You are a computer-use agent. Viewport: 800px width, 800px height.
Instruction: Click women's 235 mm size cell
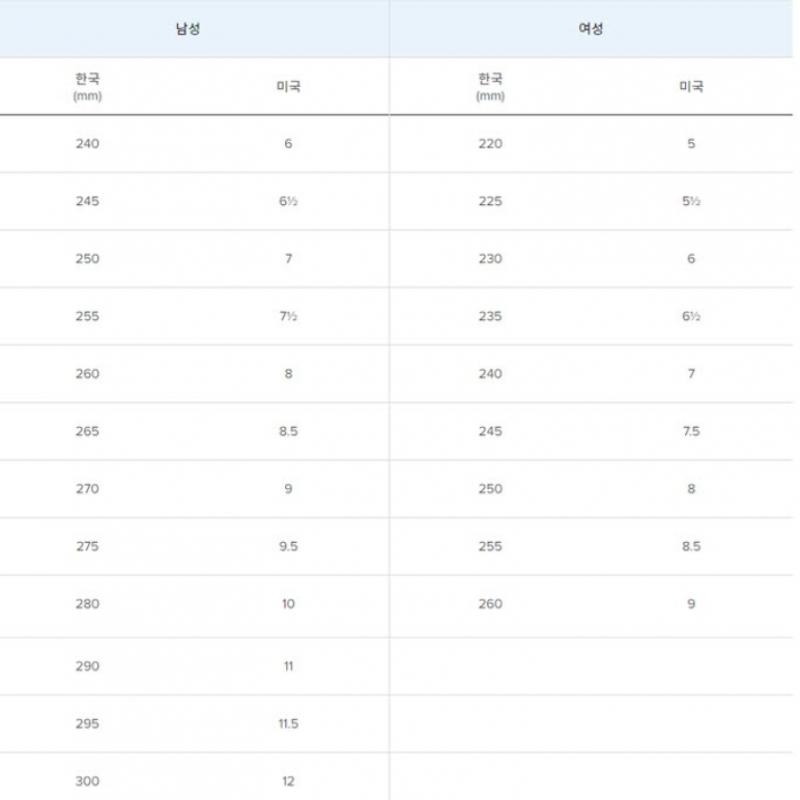coord(491,316)
